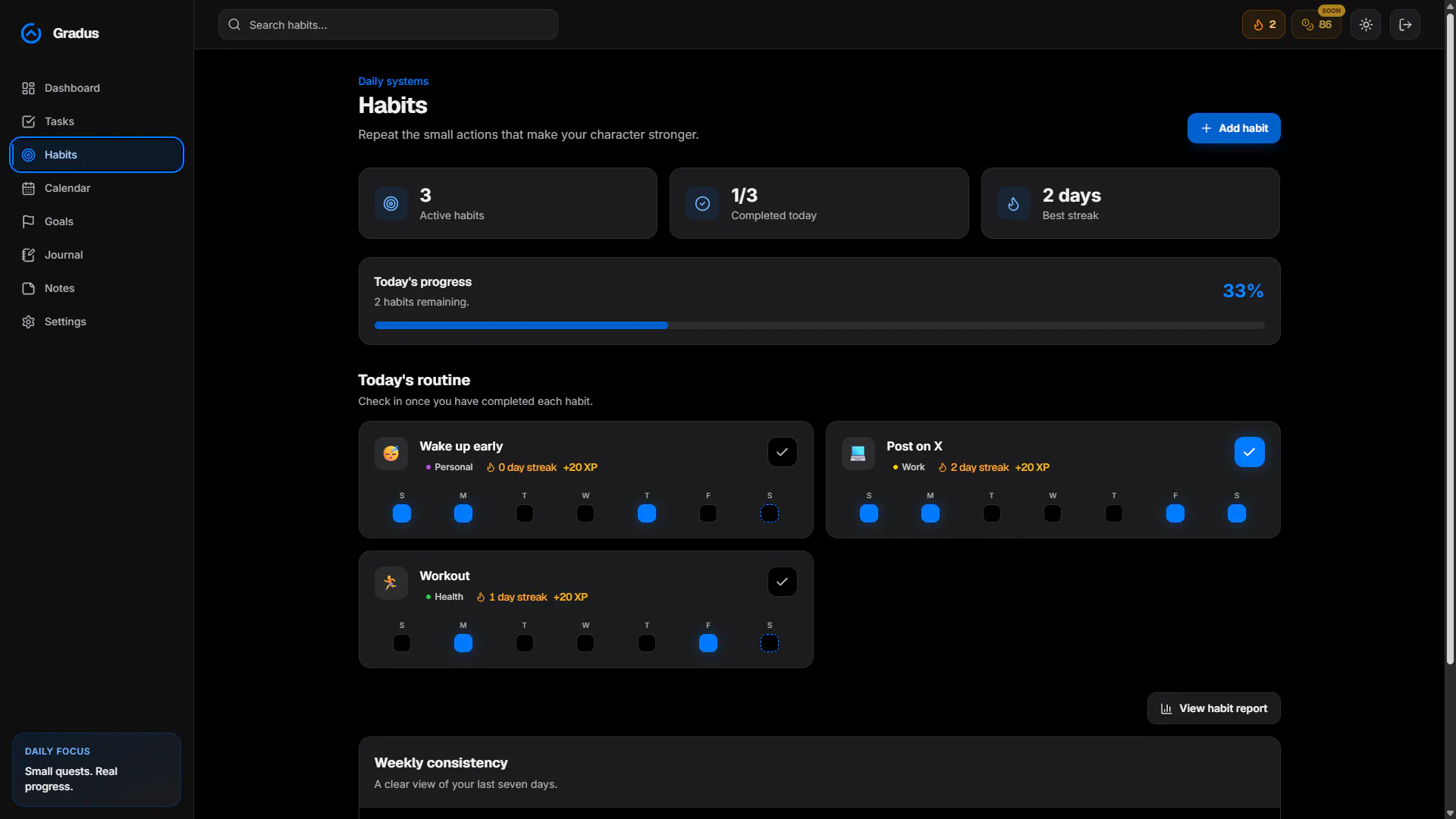
Task: Click Workout Friday square
Action: coord(708,643)
